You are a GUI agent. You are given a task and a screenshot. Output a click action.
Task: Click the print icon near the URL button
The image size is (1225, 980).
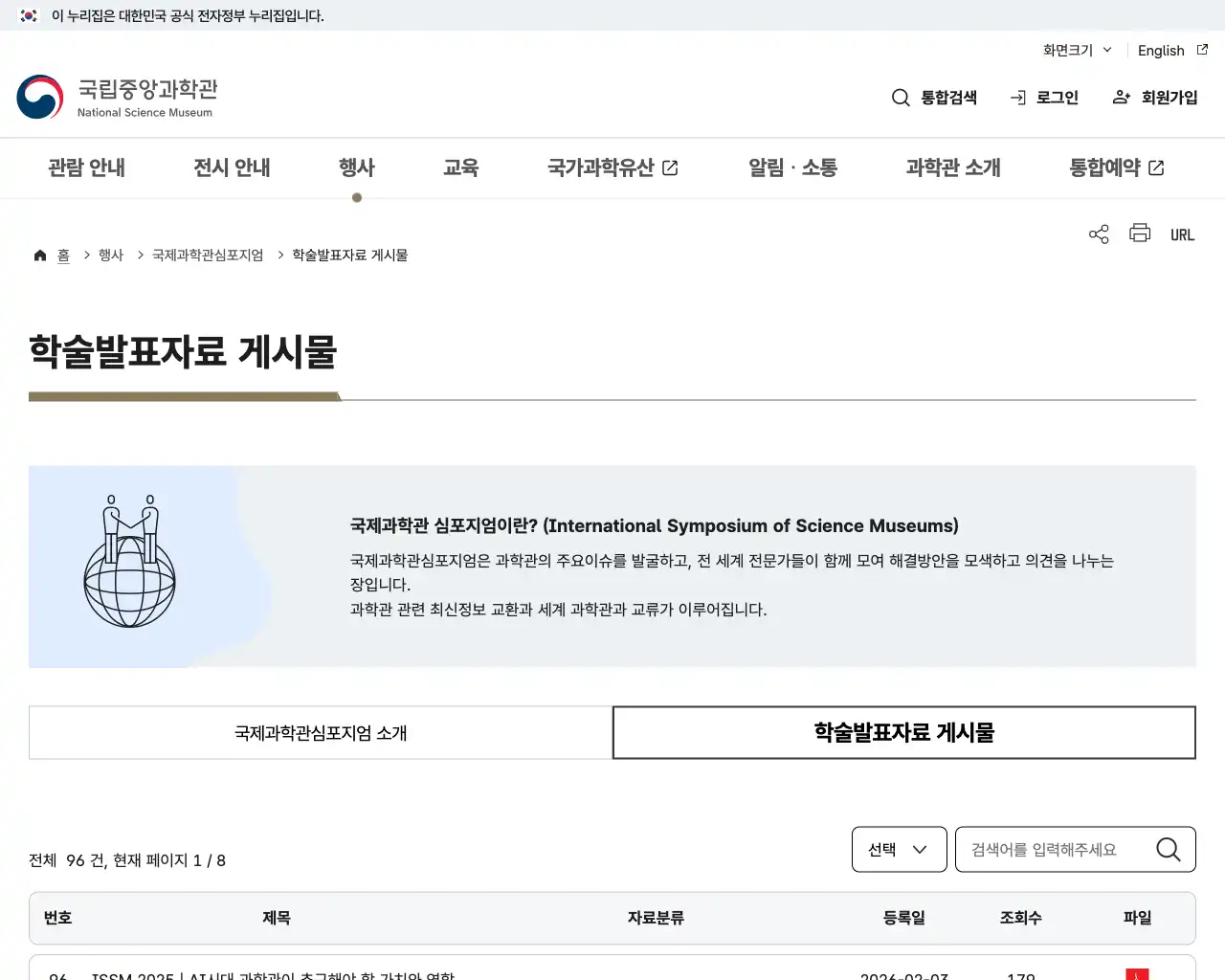[1139, 234]
